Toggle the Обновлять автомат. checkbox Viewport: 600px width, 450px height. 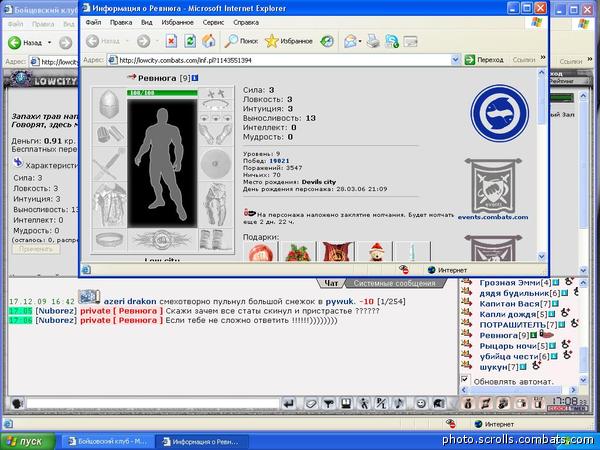click(x=465, y=379)
